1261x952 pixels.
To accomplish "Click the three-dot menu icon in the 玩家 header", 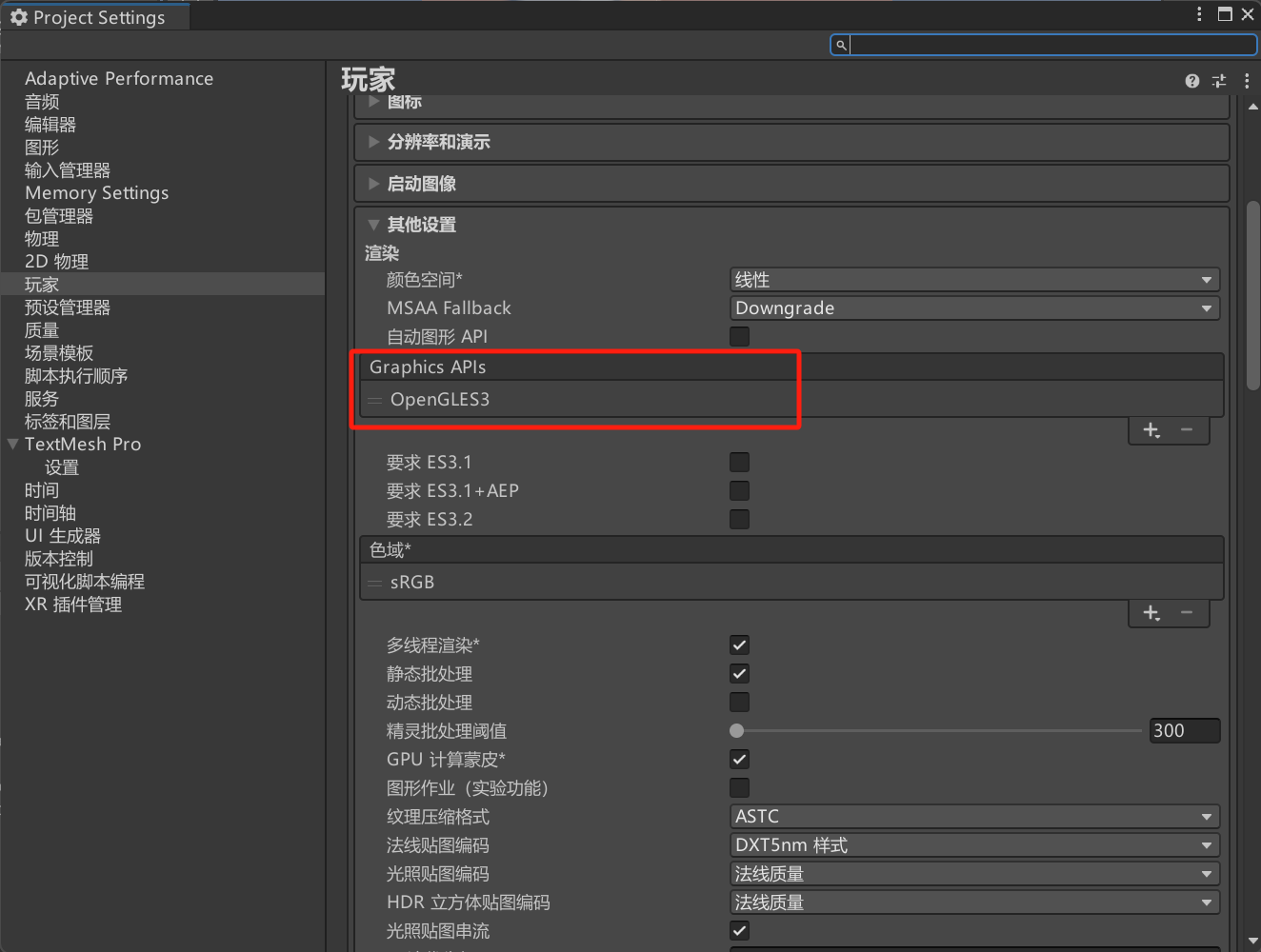I will [x=1248, y=81].
